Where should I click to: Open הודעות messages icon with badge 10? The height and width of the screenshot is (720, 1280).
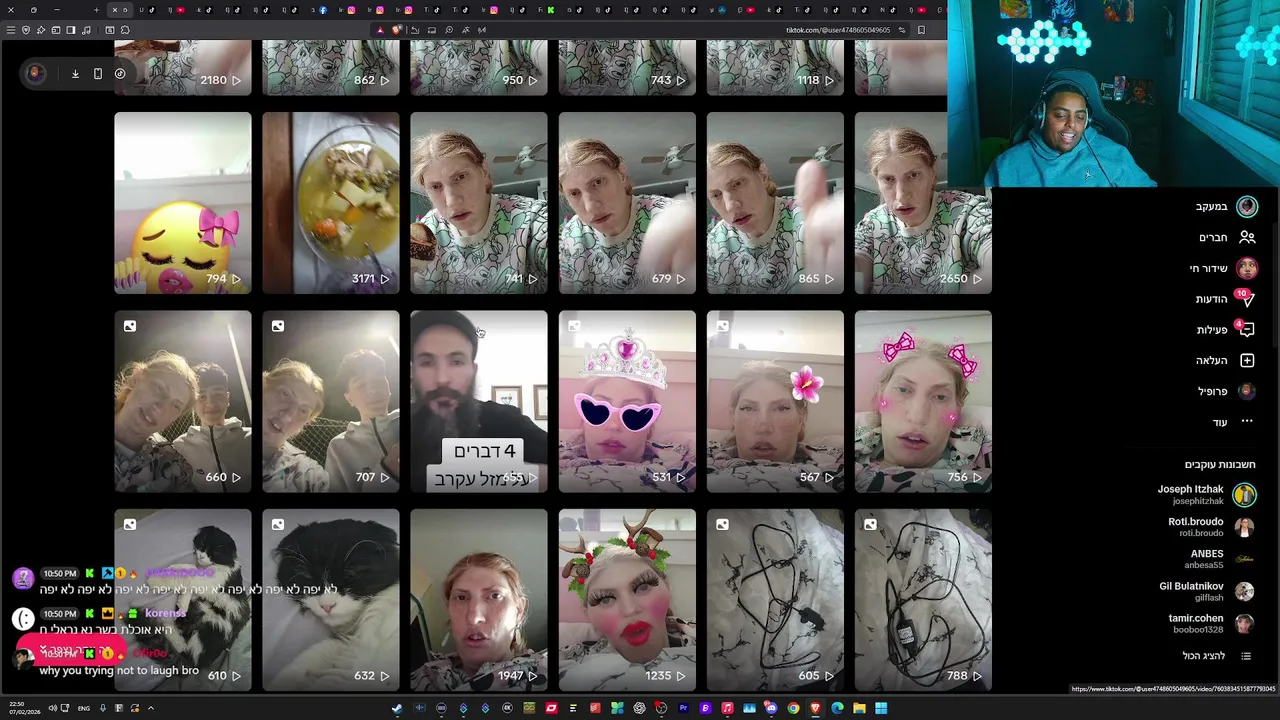click(x=1245, y=298)
